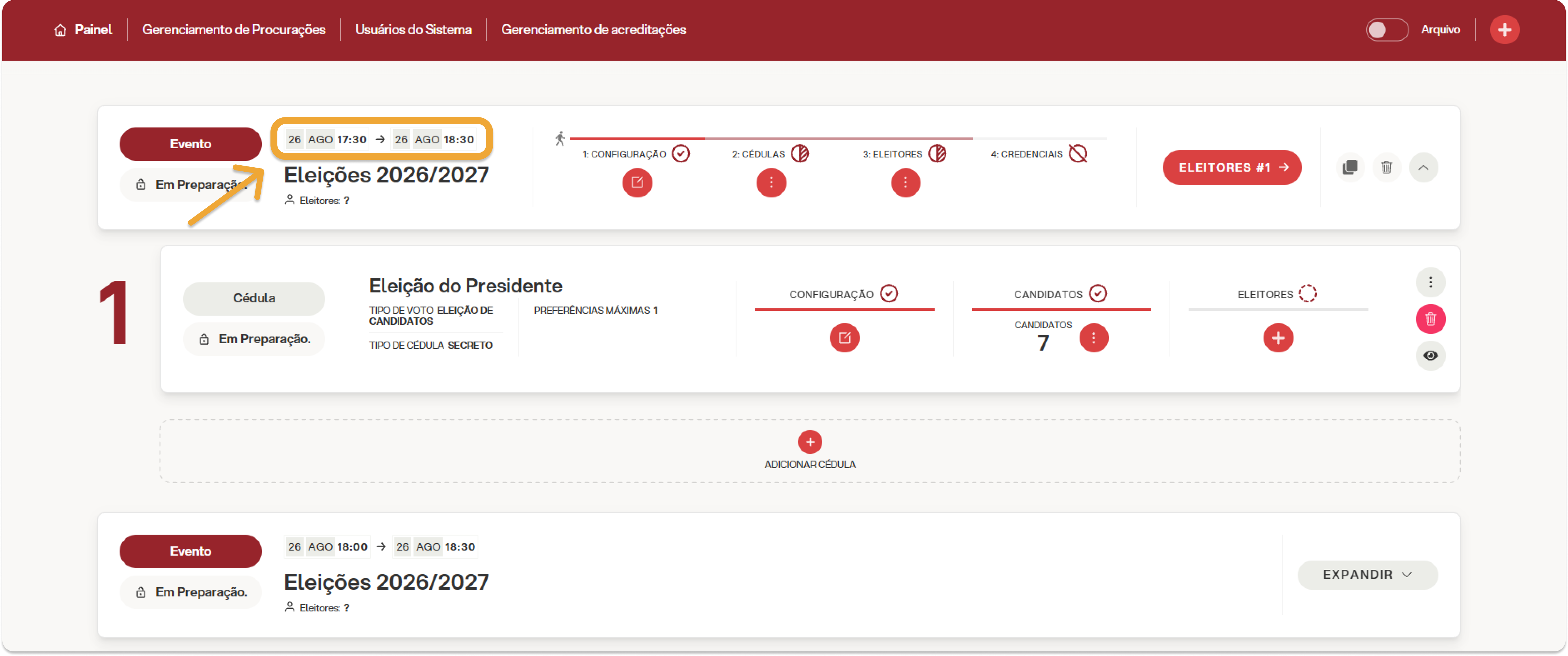
Task: Click the 2: CÉDULAS step label
Action: click(758, 154)
